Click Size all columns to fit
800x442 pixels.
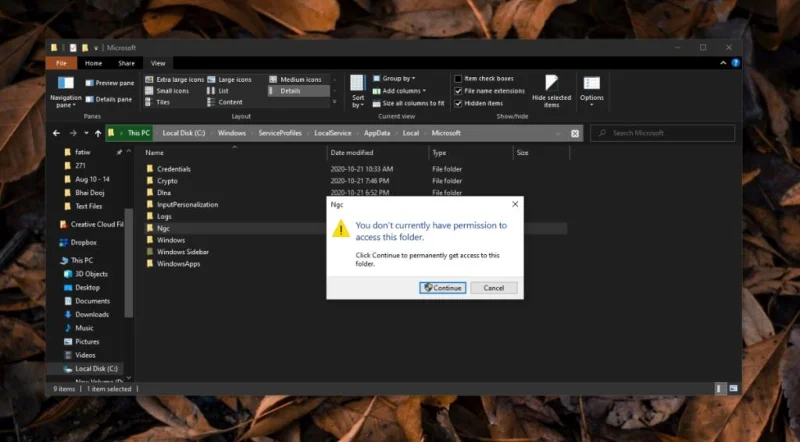tap(409, 103)
